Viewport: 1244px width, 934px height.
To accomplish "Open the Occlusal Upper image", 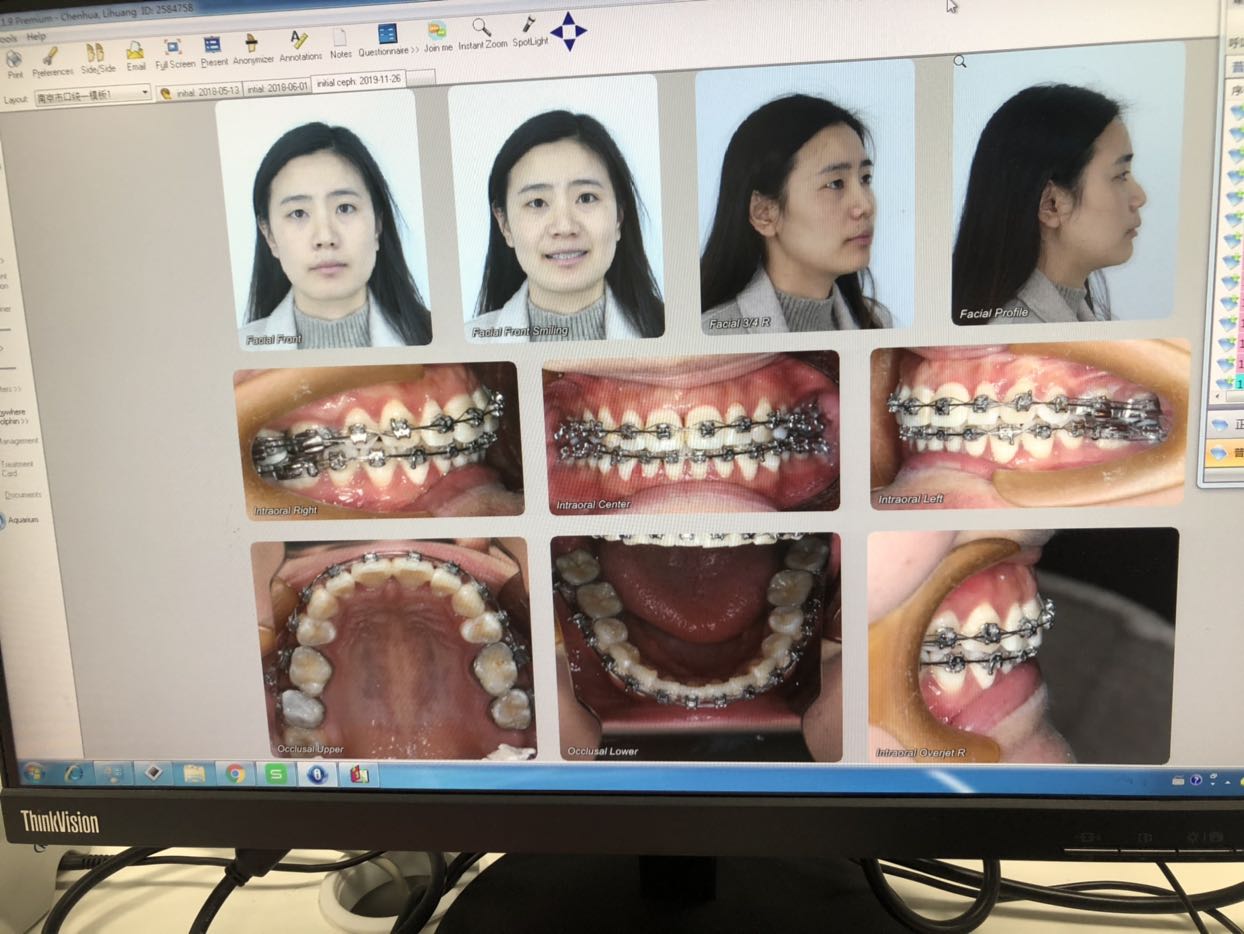I will [x=393, y=649].
